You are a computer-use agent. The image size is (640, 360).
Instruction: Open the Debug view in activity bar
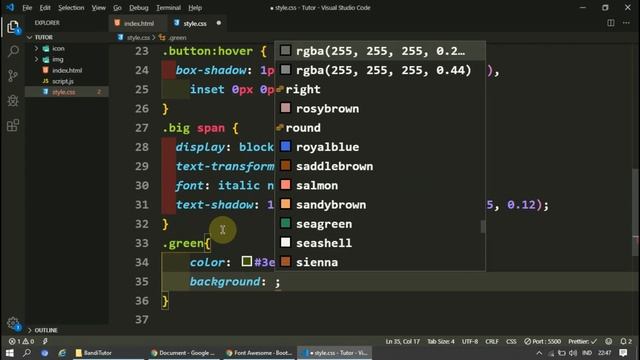(x=13, y=100)
